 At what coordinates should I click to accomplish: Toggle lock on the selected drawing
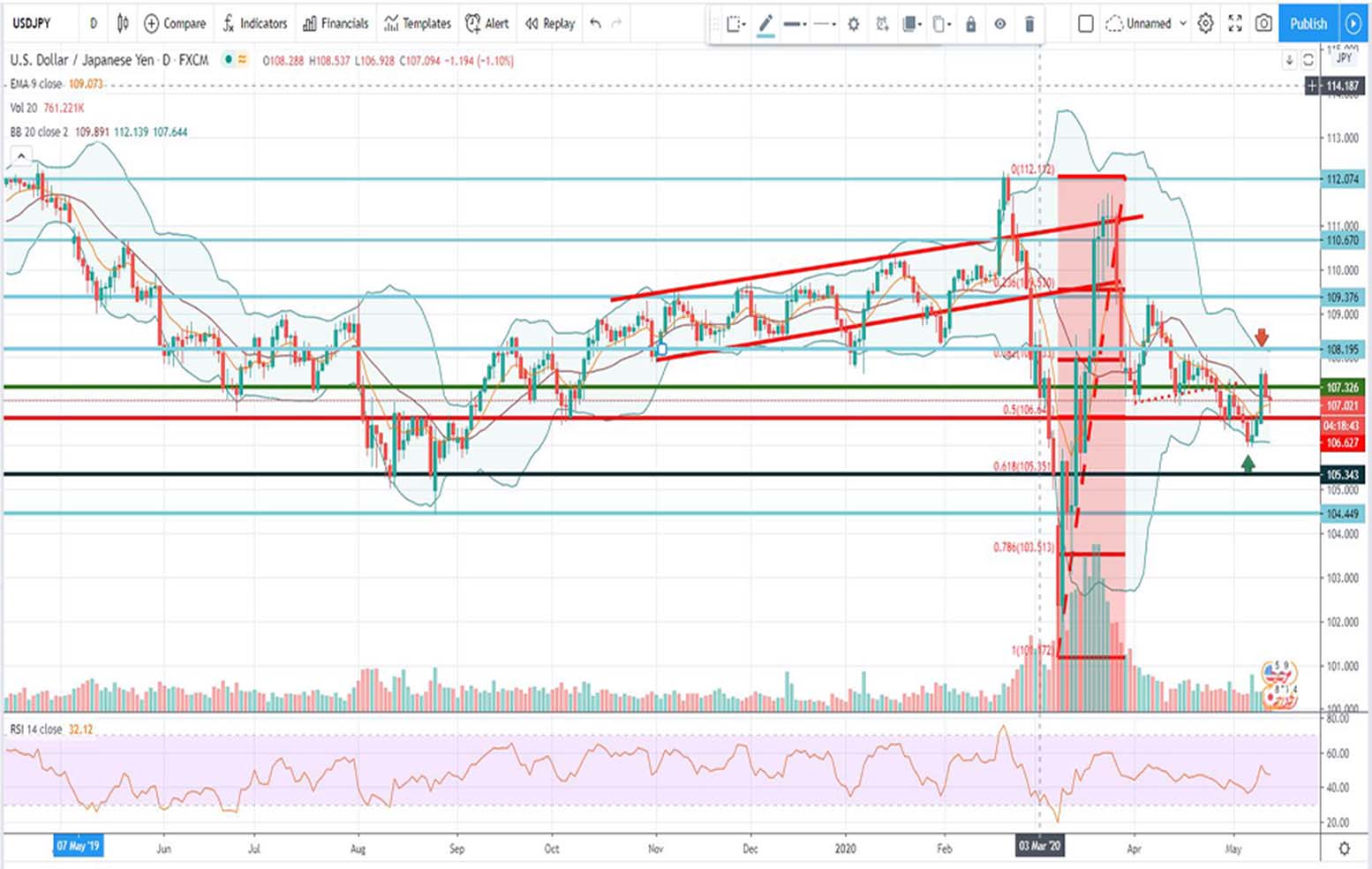click(970, 25)
